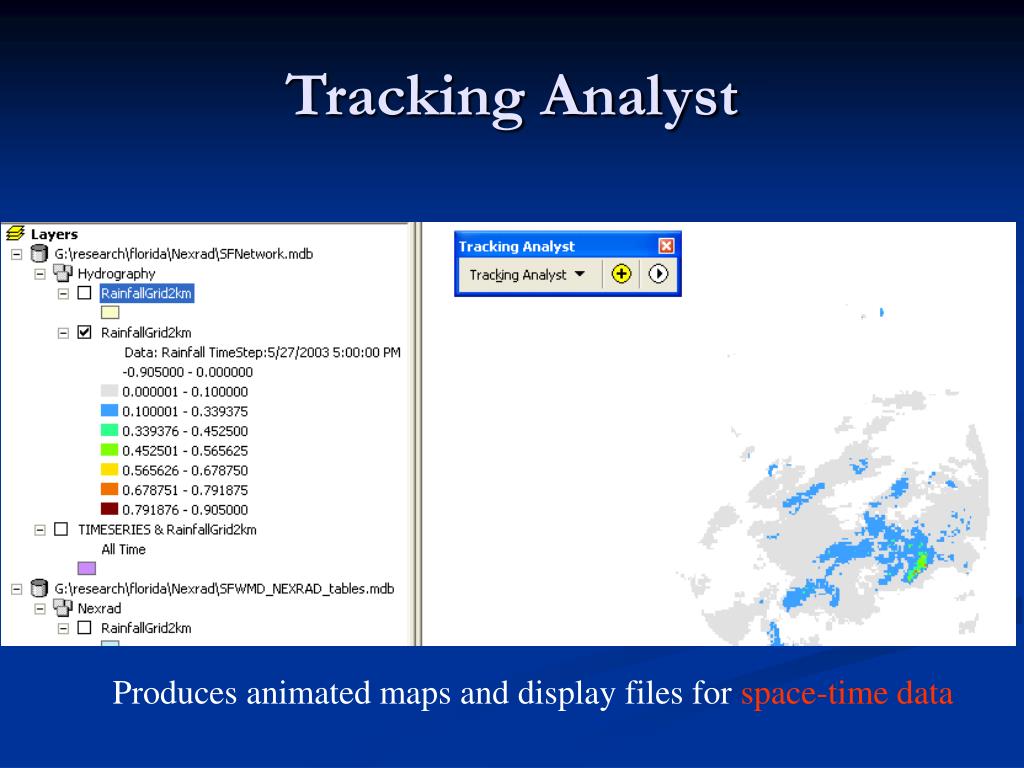Select the Hydrography group label
1024x768 pixels.
[x=116, y=274]
